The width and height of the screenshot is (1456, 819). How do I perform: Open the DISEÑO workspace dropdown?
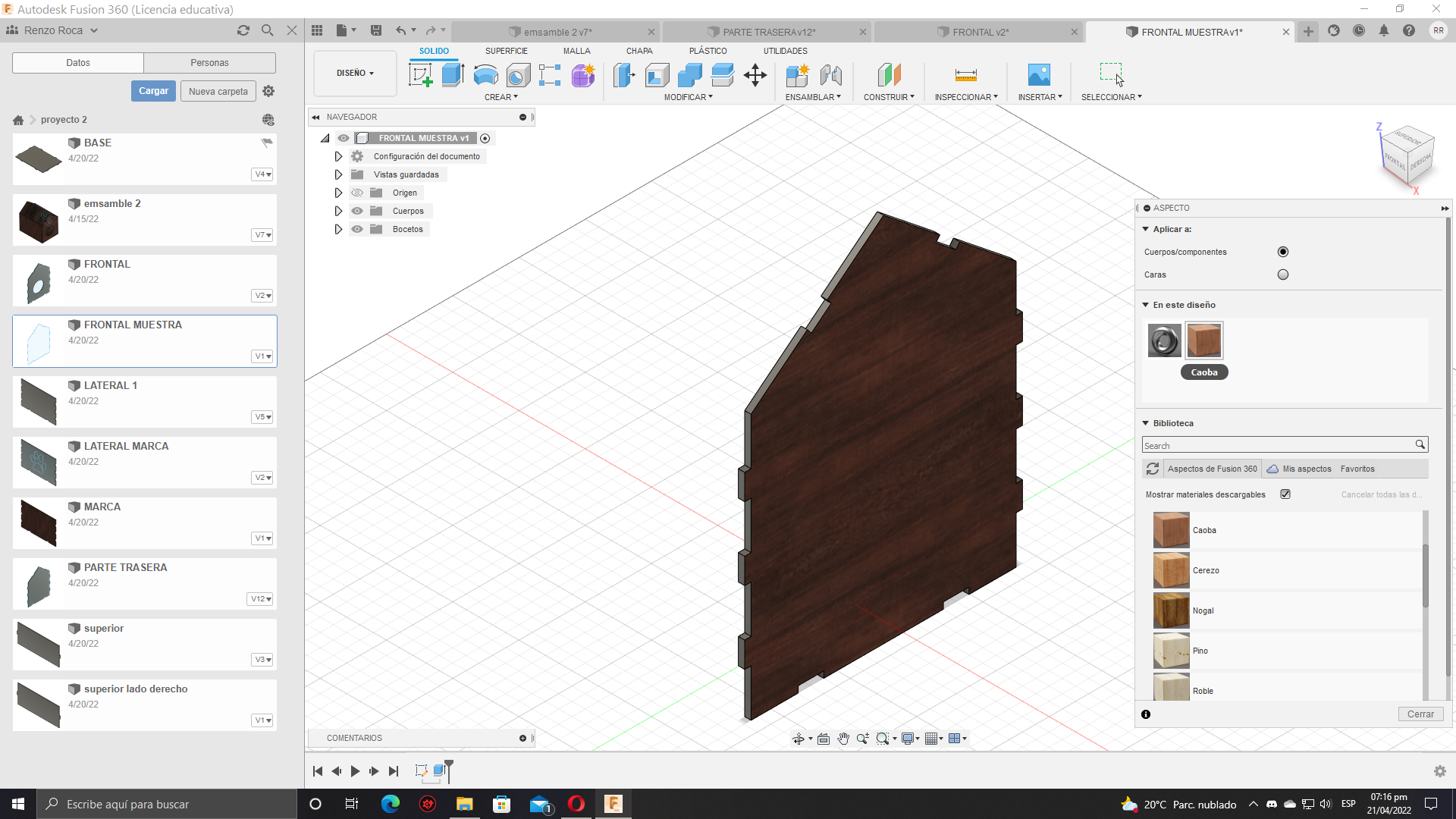point(355,74)
